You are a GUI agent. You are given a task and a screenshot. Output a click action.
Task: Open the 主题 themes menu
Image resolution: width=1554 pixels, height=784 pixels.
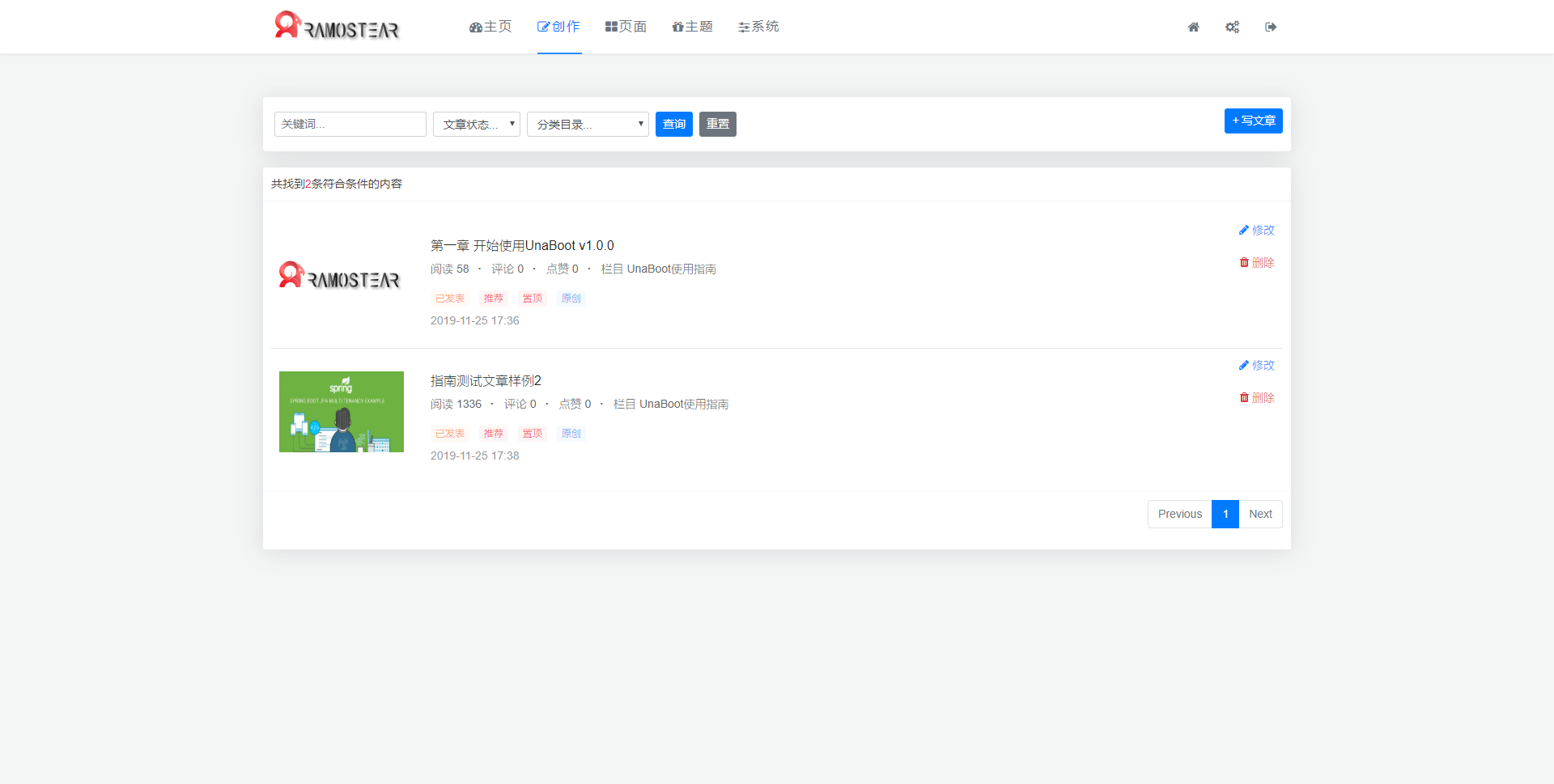tap(693, 27)
